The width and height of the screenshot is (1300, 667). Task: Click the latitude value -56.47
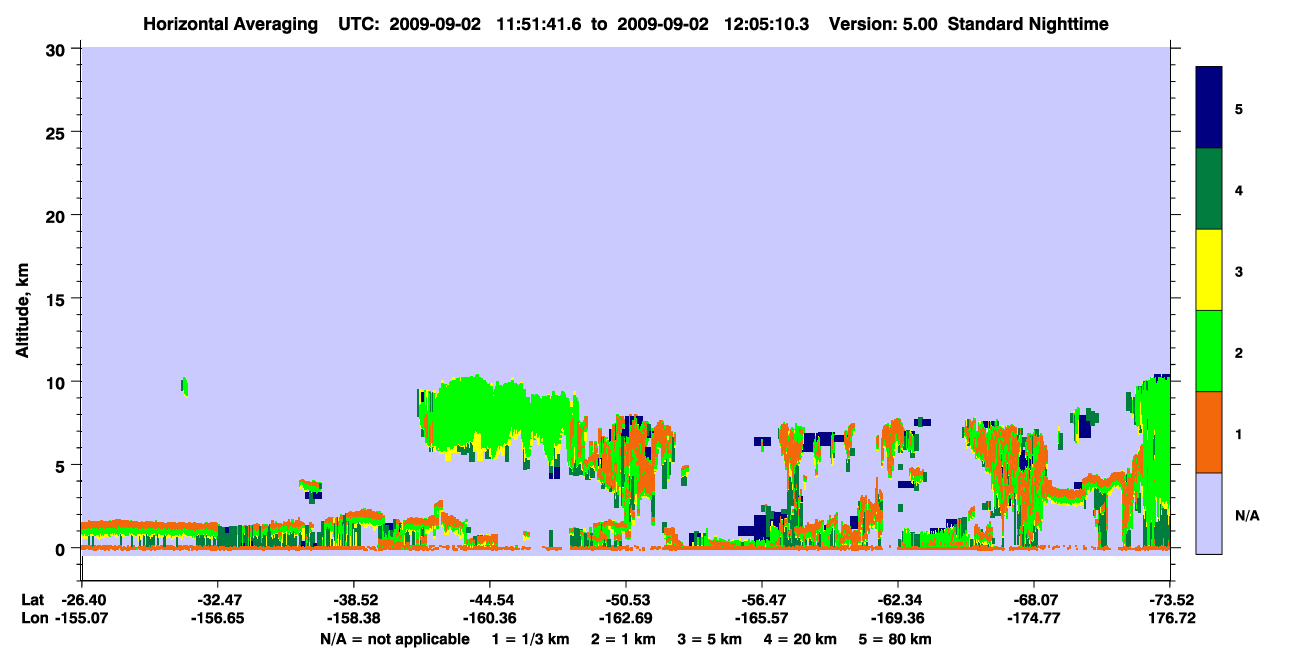(x=761, y=600)
